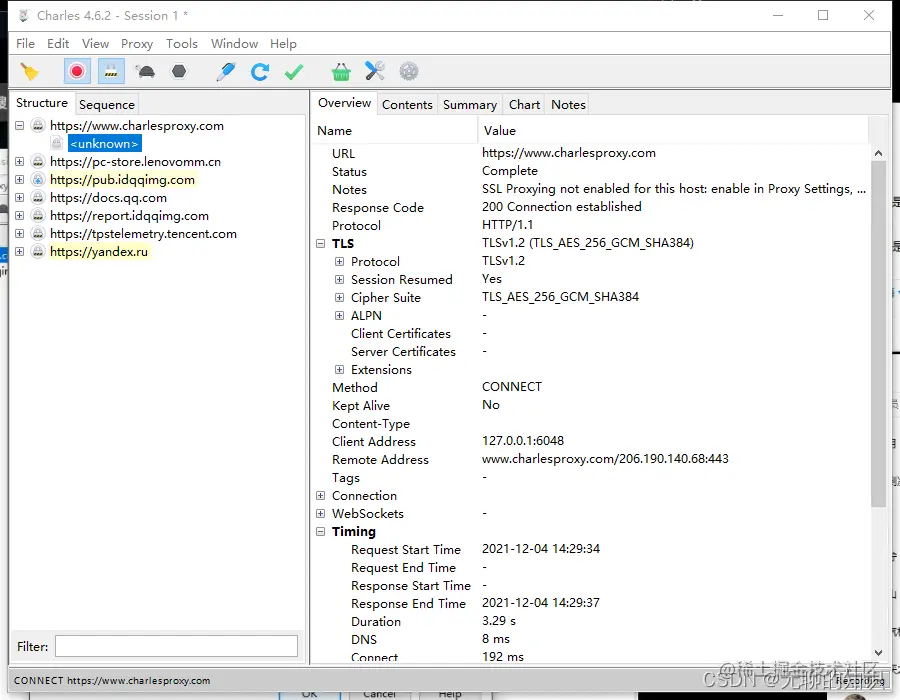Collapse the Timing section
Viewport: 900px width, 700px height.
320,531
